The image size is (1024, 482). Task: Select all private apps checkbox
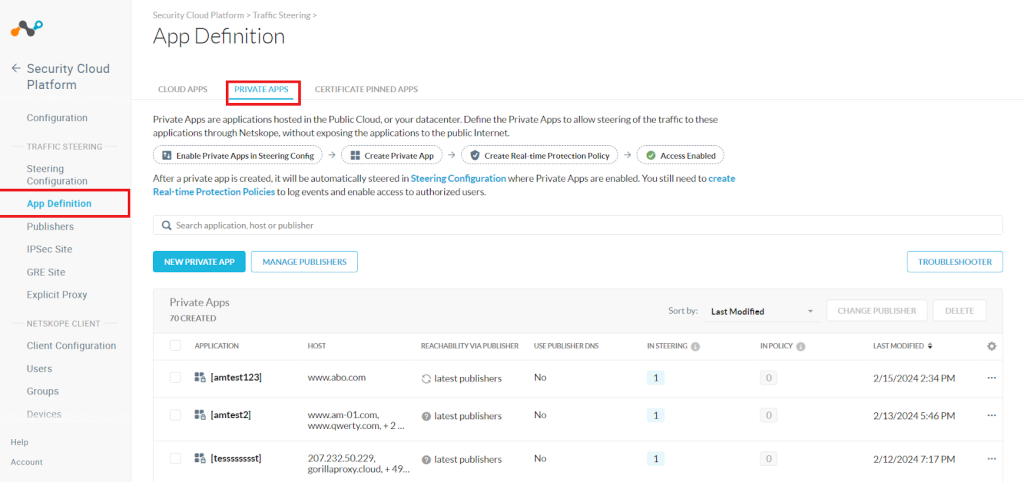click(175, 345)
